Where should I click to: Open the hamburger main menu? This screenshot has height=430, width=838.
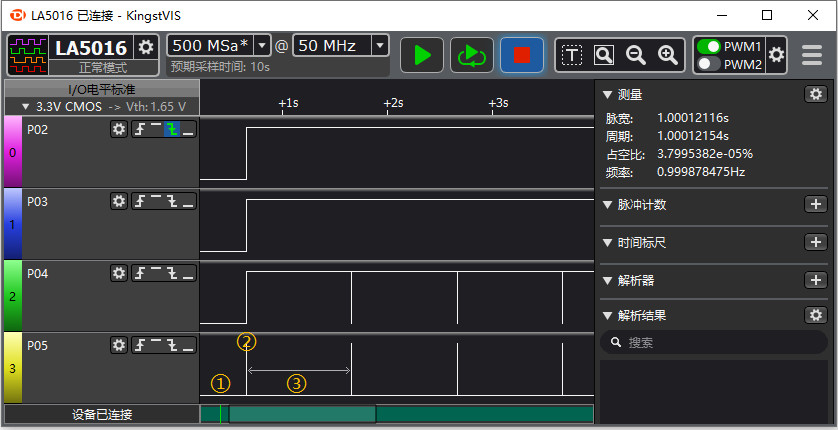[x=812, y=55]
